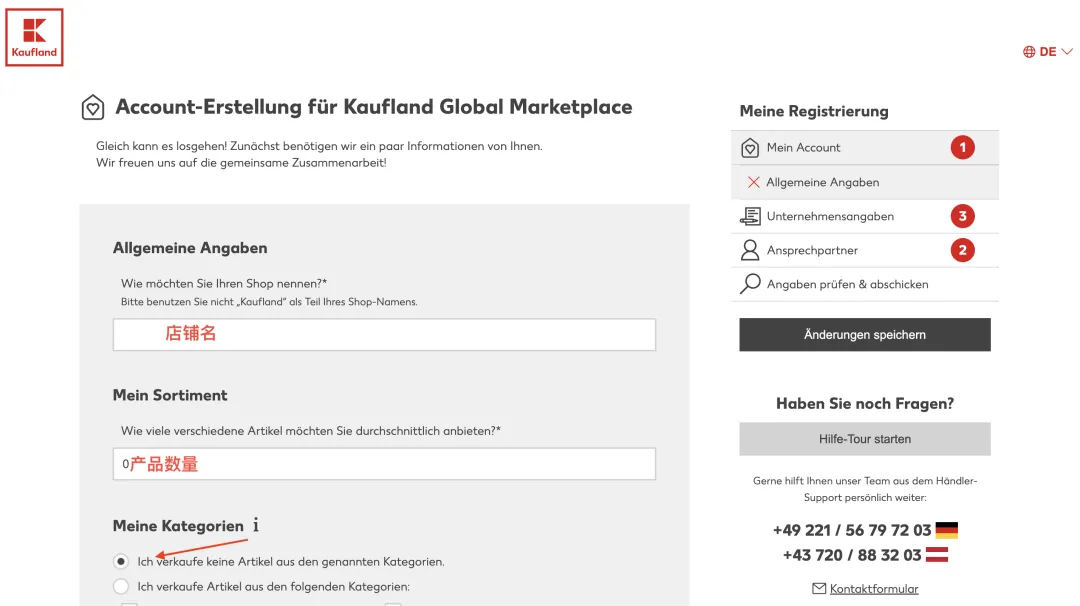This screenshot has height=606, width=1080.
Task: Click red badge 3 on Unternehmensangaben
Action: pyautogui.click(x=963, y=216)
